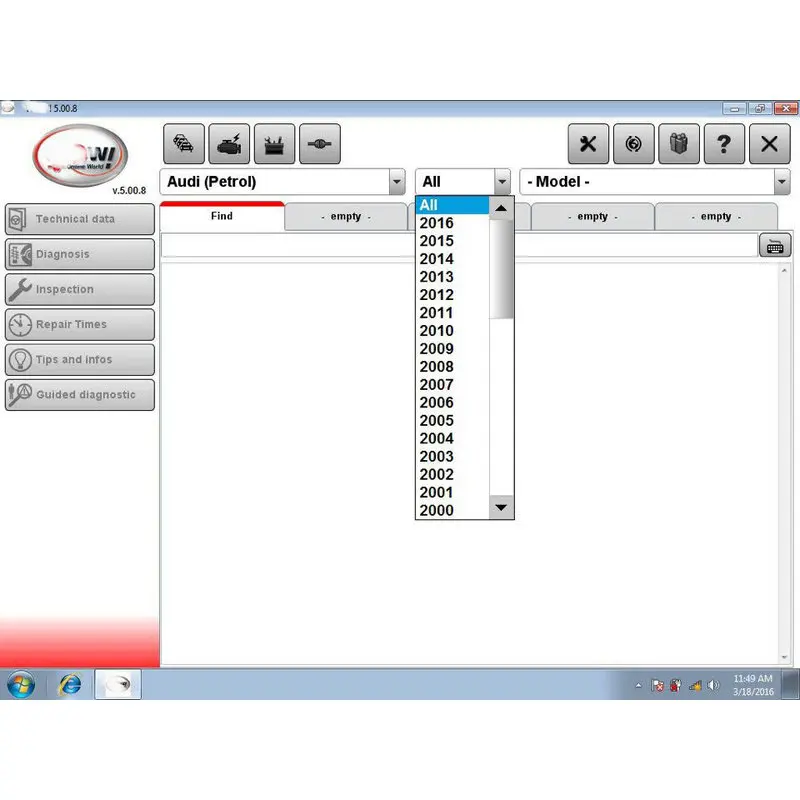The image size is (800, 800).
Task: Choose 2007 in the year list
Action: 453,385
